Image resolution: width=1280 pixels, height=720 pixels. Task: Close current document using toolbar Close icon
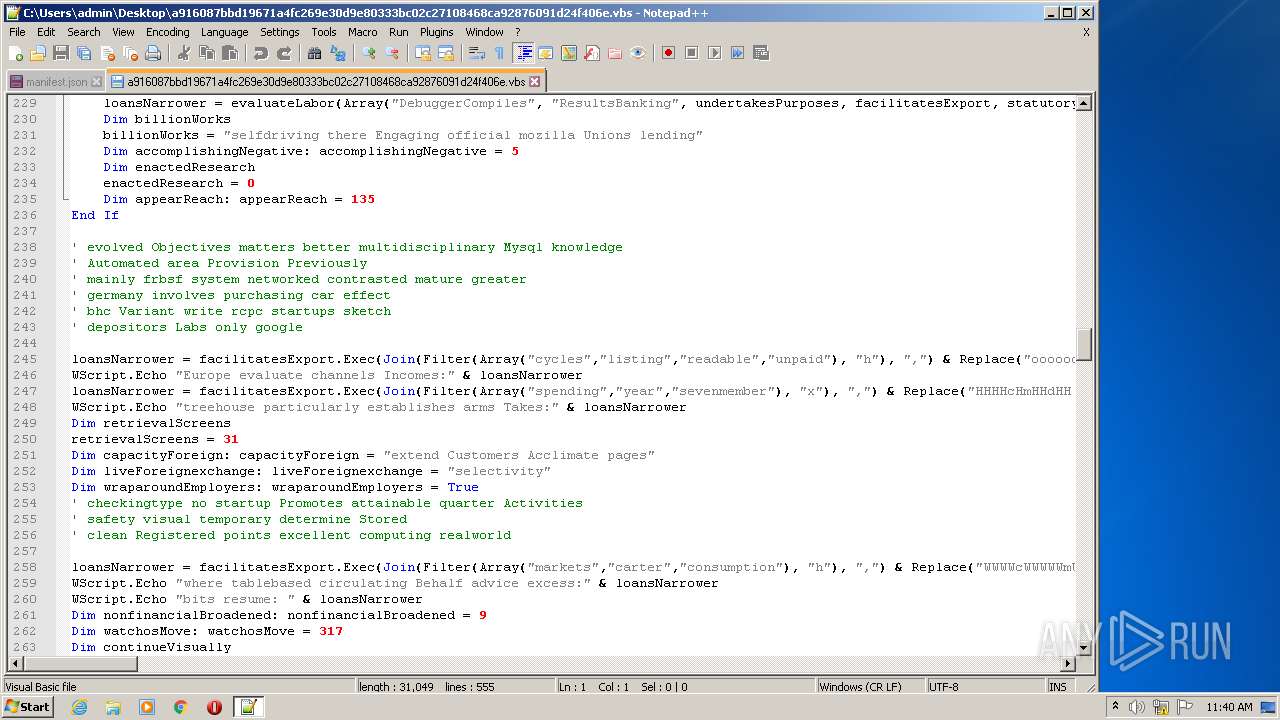click(x=107, y=53)
